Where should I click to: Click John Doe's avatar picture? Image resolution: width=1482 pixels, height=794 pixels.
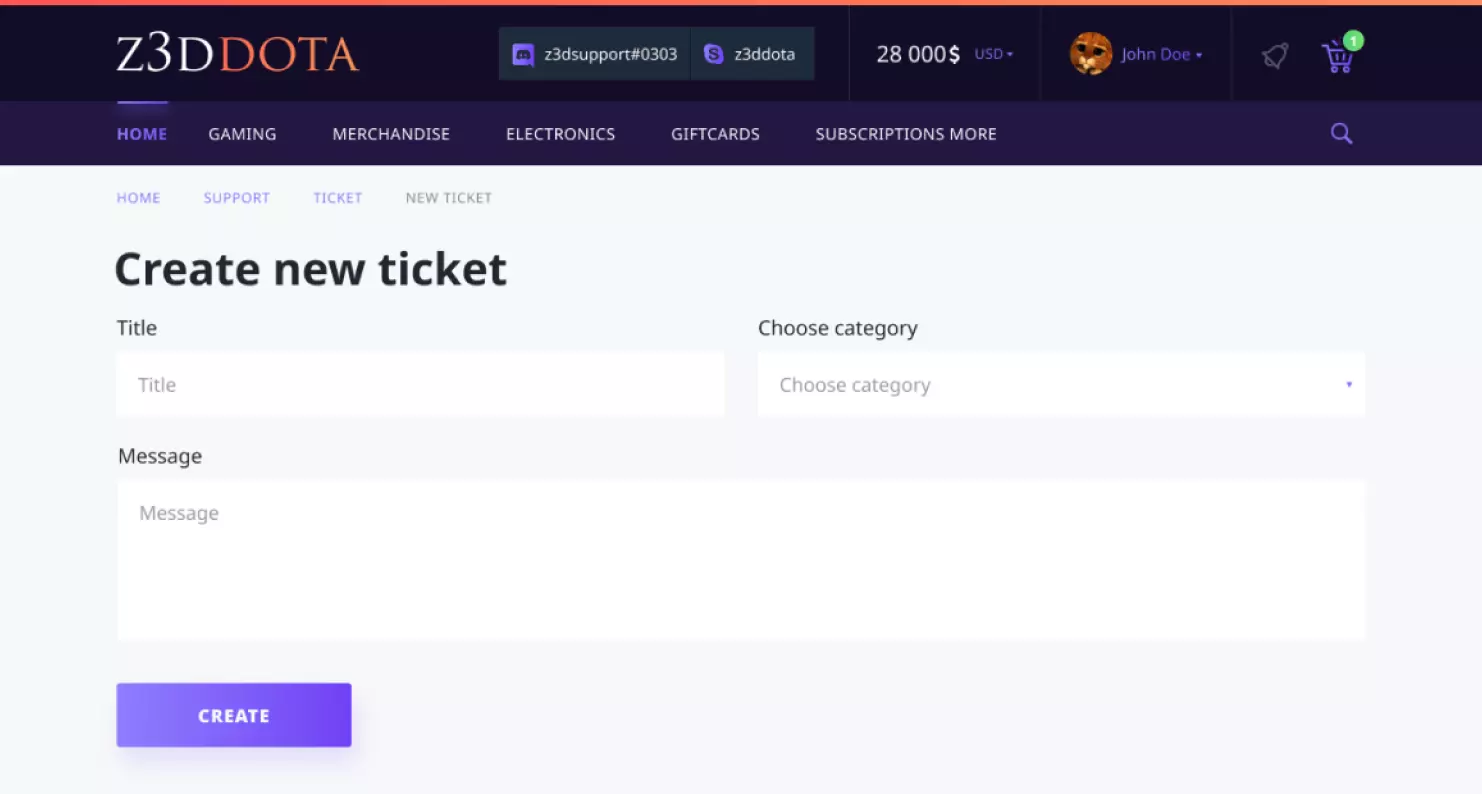(x=1090, y=54)
